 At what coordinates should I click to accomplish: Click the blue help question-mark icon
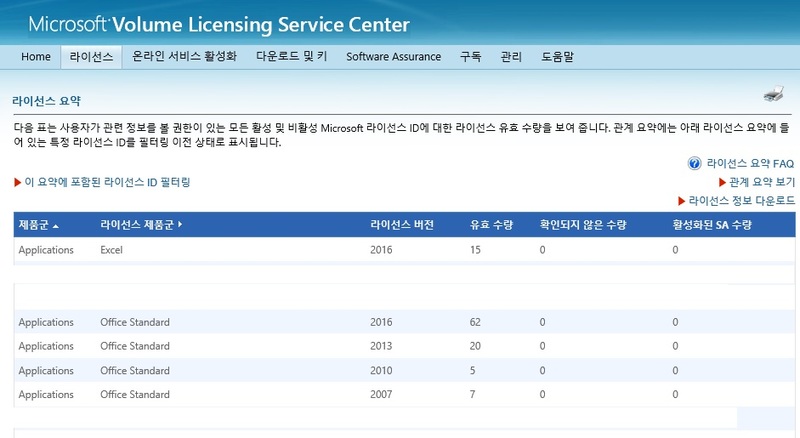click(x=694, y=163)
